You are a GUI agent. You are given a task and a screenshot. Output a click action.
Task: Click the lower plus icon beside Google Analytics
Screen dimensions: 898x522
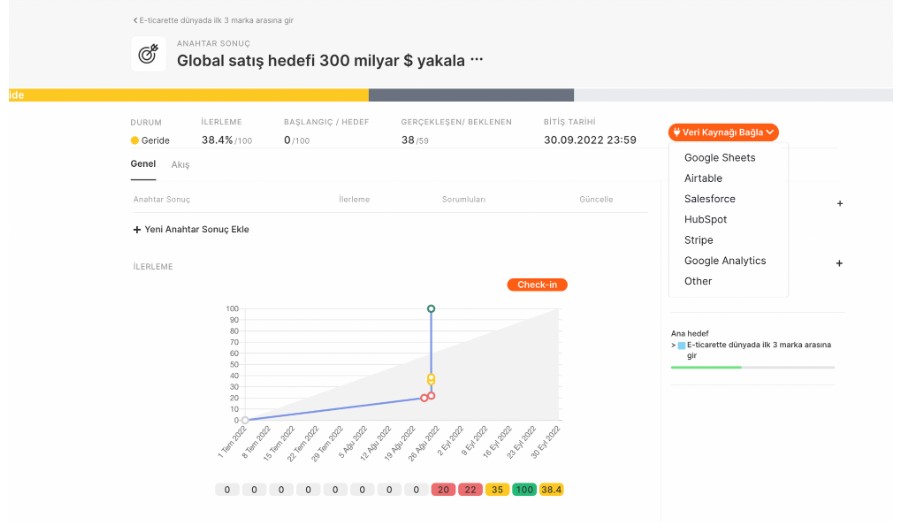click(x=839, y=264)
